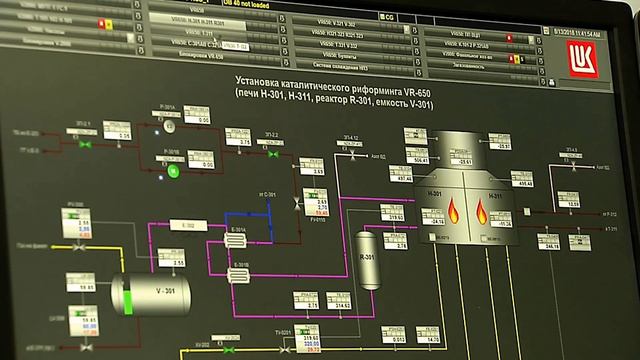Screen dimensions: 640x360
Task: Click the DB not loaded status message
Action: pos(246,4)
